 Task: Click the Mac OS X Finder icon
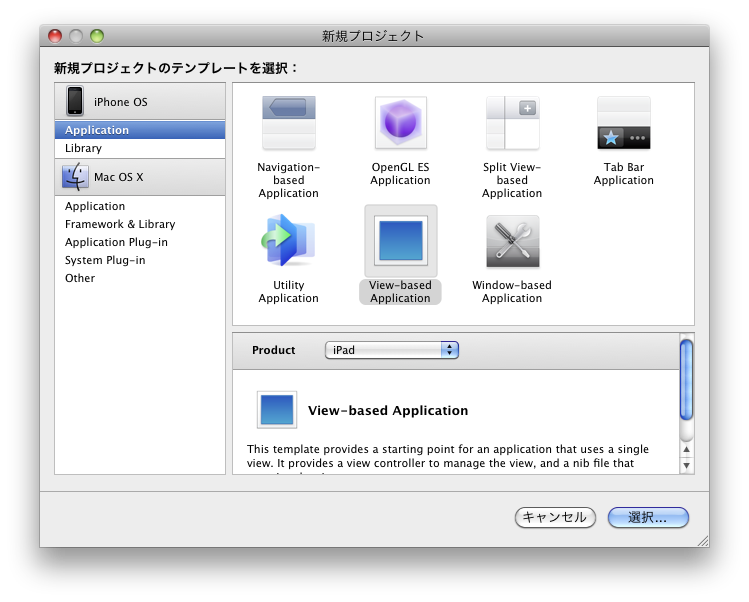(75, 177)
